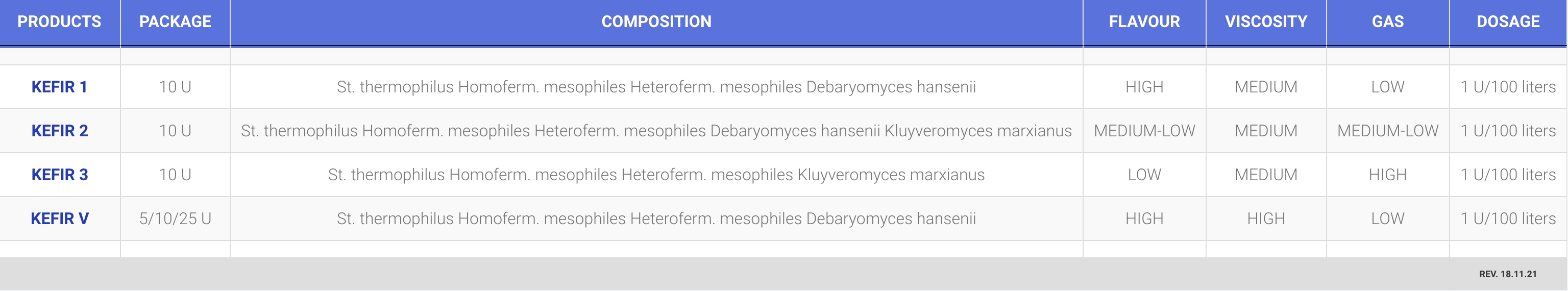Click the PACKAGE column header
The width and height of the screenshot is (1568, 291).
tap(175, 22)
